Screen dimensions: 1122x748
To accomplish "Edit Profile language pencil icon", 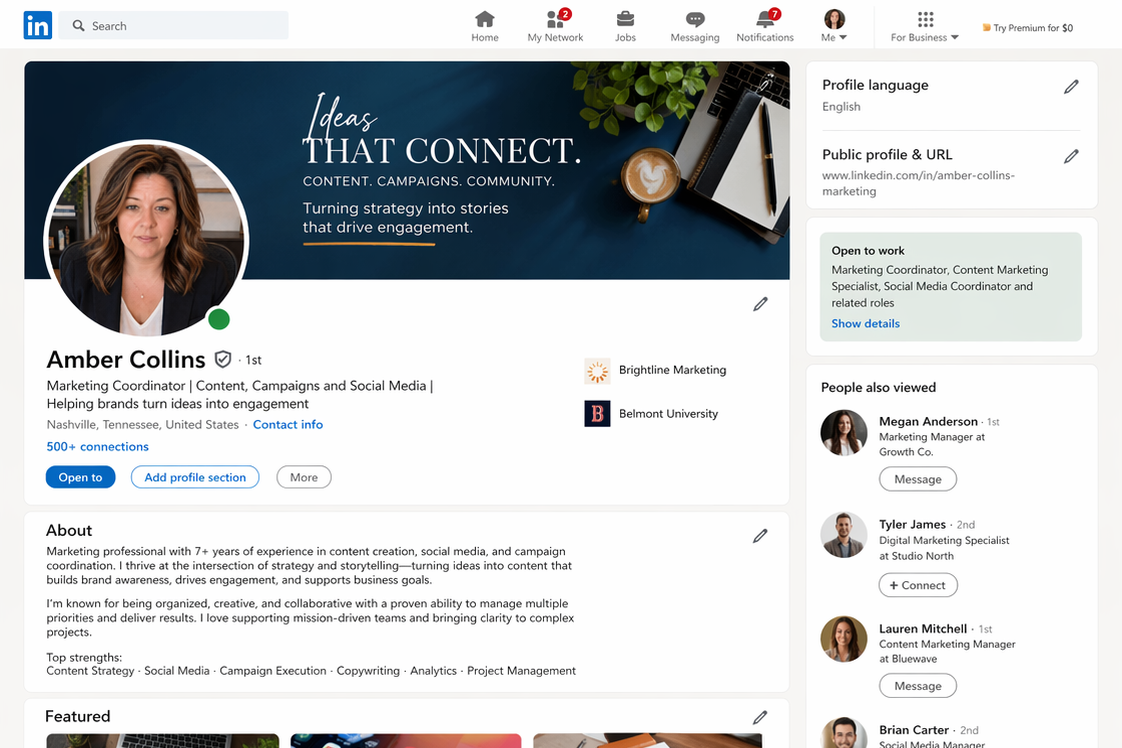I will 1070,87.
